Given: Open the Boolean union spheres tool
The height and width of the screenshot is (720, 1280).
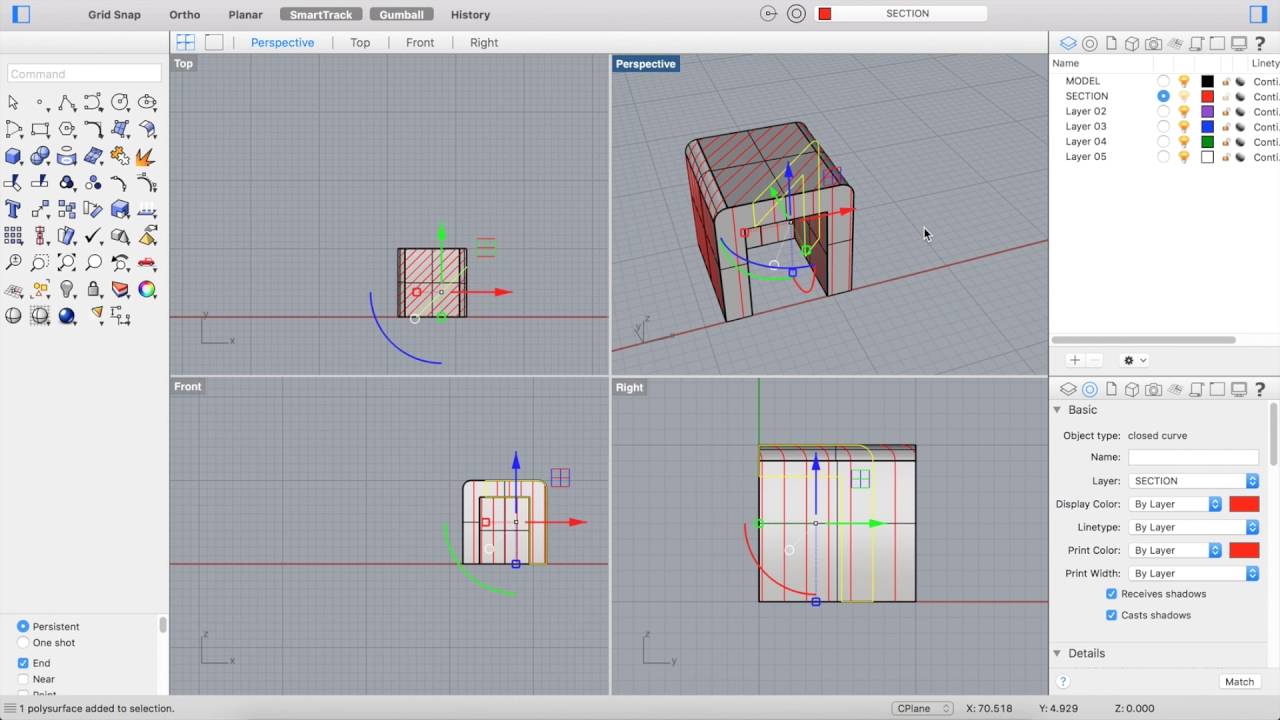Looking at the screenshot, I should 40,156.
